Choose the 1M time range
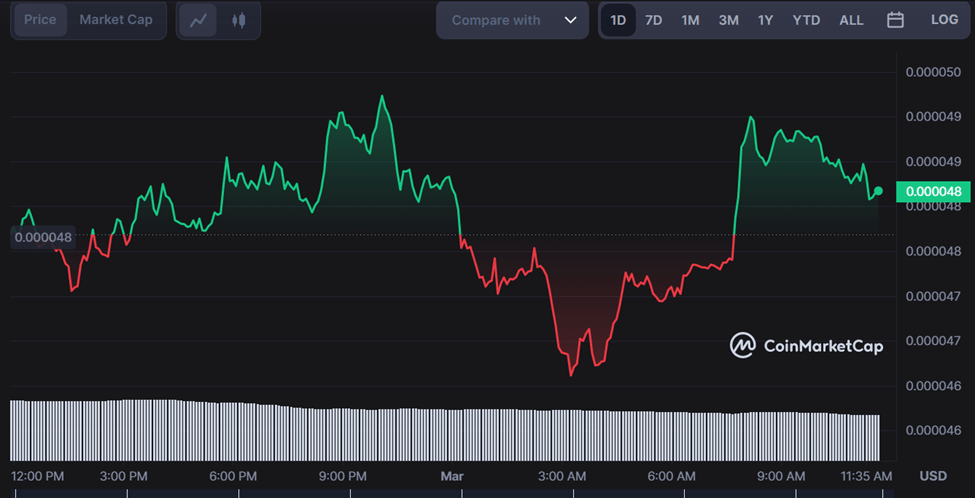Screen dimensions: 975x498 point(690,20)
